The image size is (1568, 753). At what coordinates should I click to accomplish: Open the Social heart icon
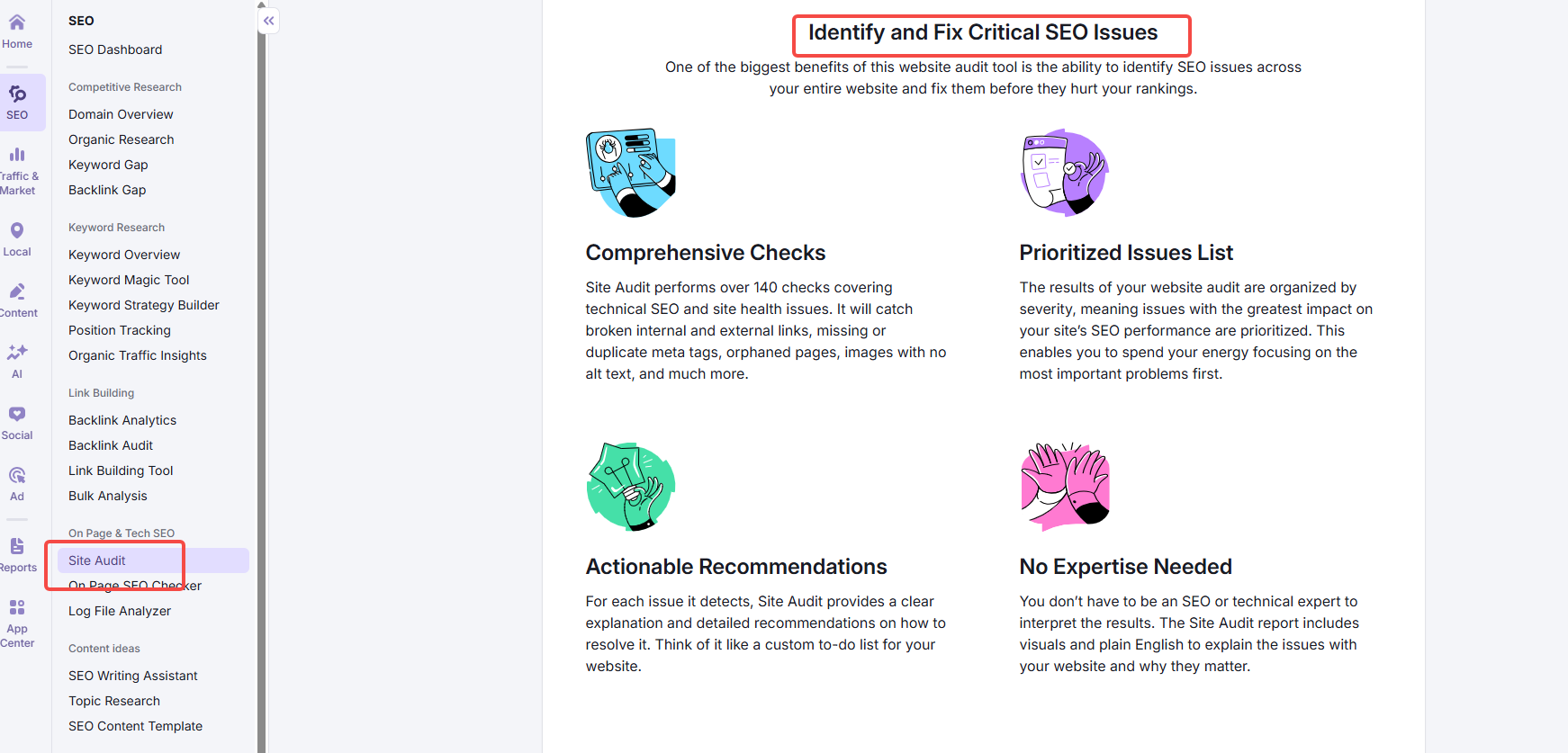[17, 415]
